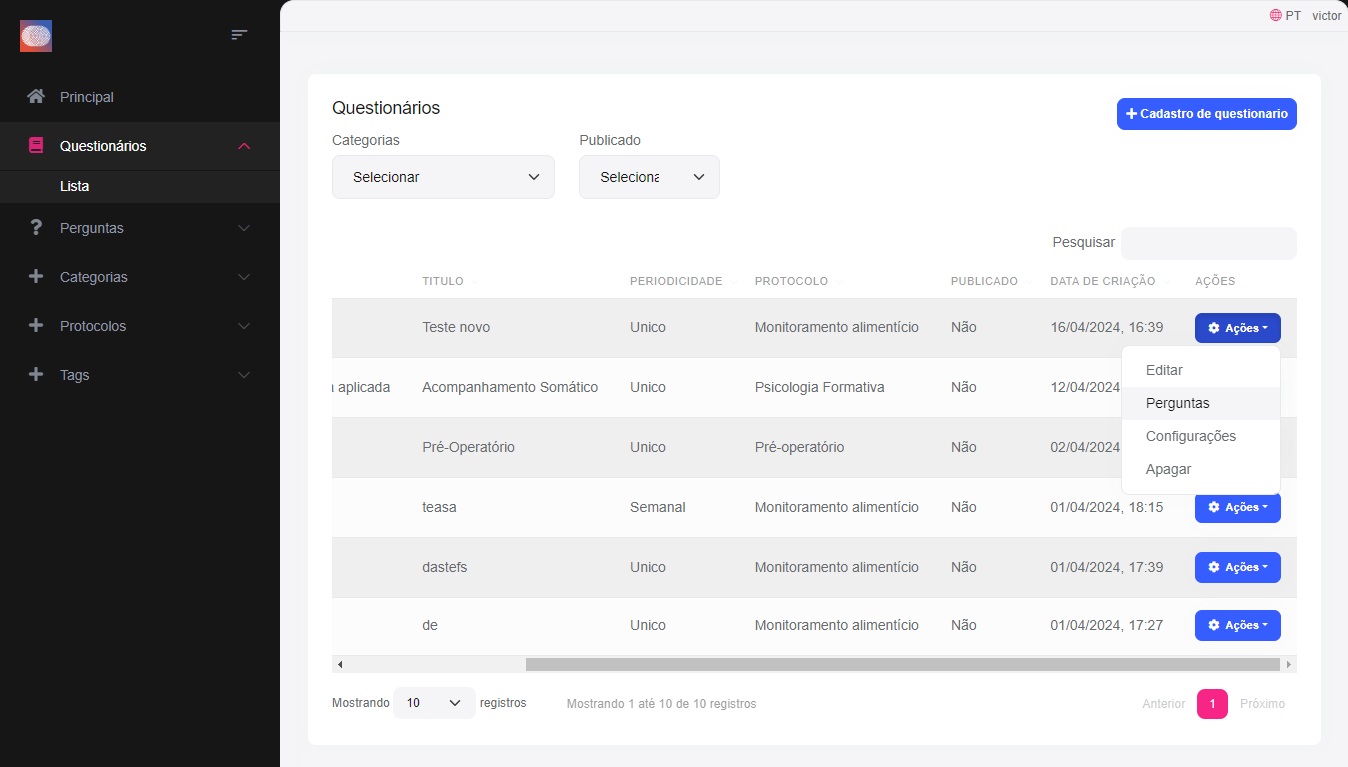Click the horizontal scrollbar under the table
This screenshot has height=767, width=1348.
(x=902, y=664)
